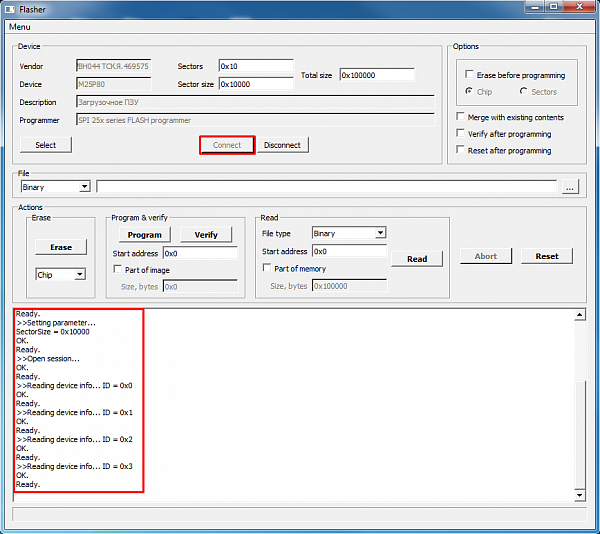Click the Program button
The image size is (600, 534).
(x=144, y=234)
